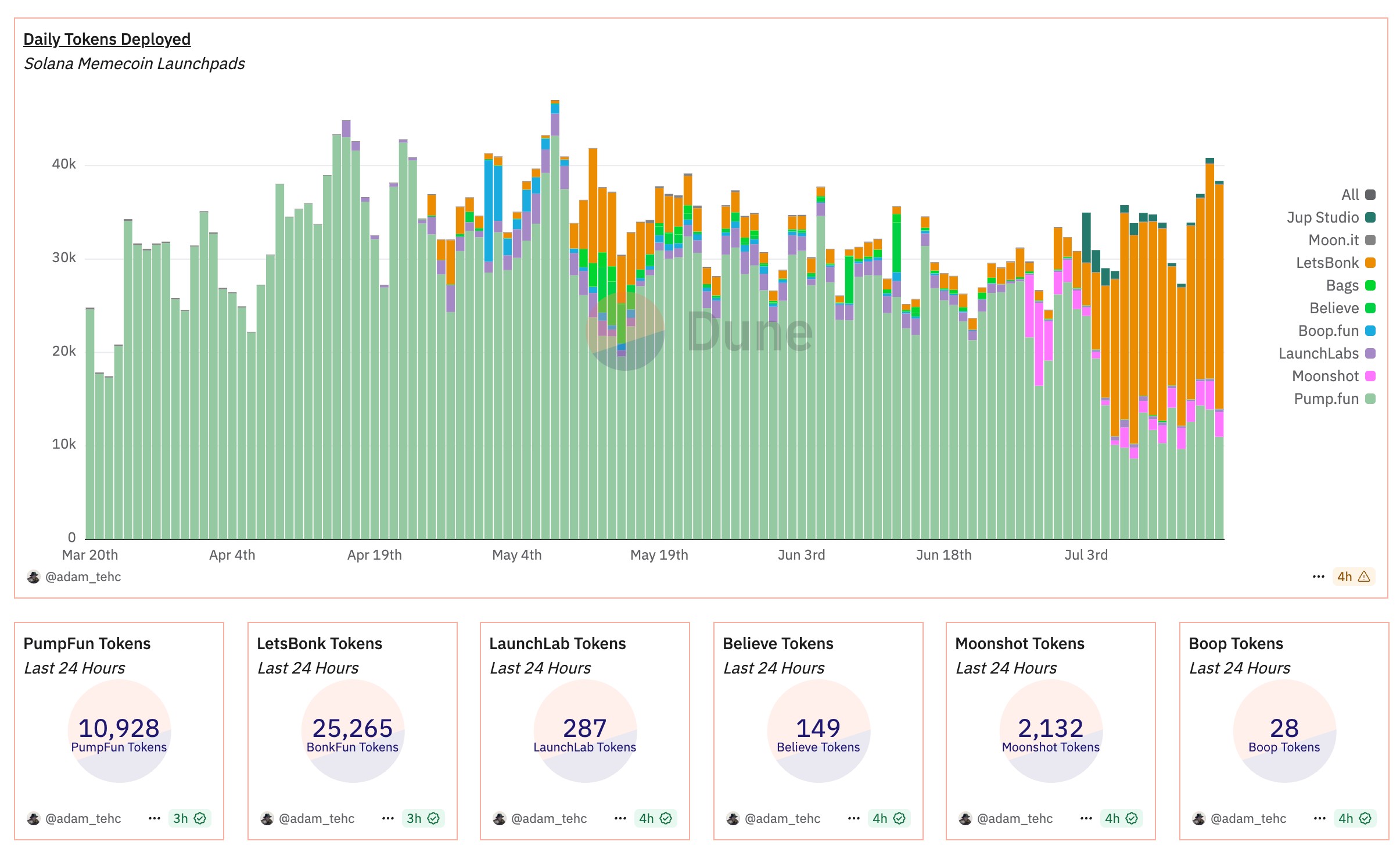Click PumpFun card 3h verified check icon
This screenshot has width=1400, height=845.
coord(200,818)
